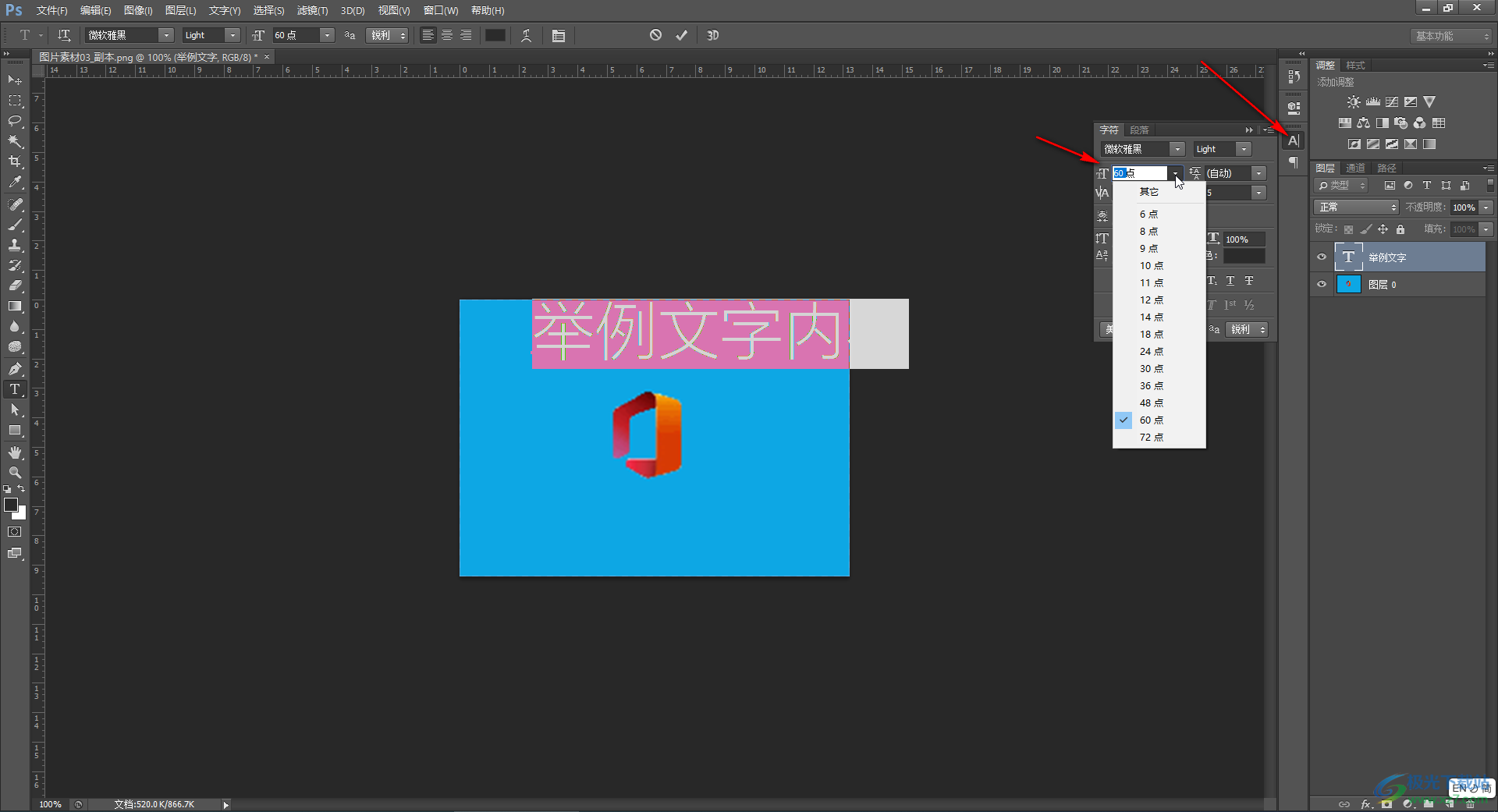Screen dimensions: 1498x812
Task: Open the 图层(L) menu
Action: point(180,10)
